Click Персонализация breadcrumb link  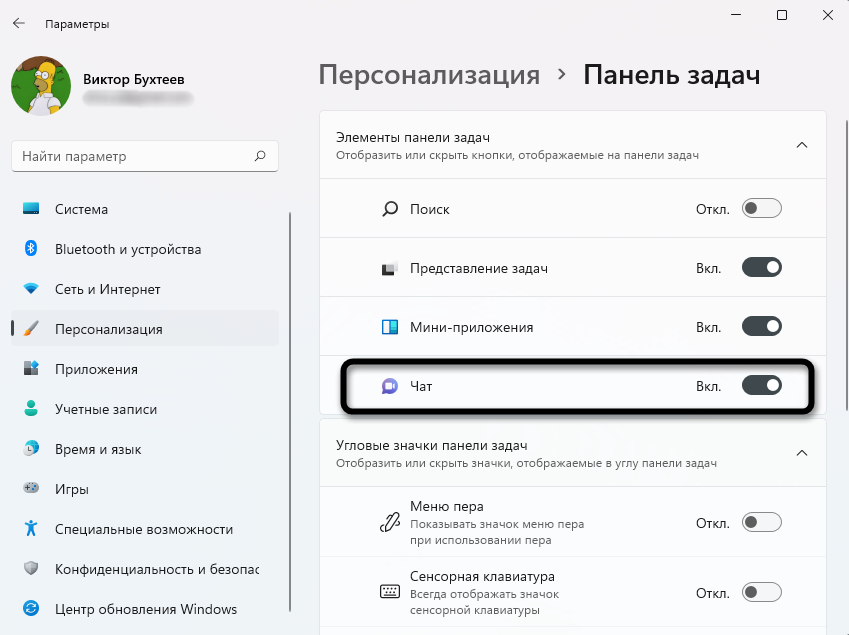point(429,75)
